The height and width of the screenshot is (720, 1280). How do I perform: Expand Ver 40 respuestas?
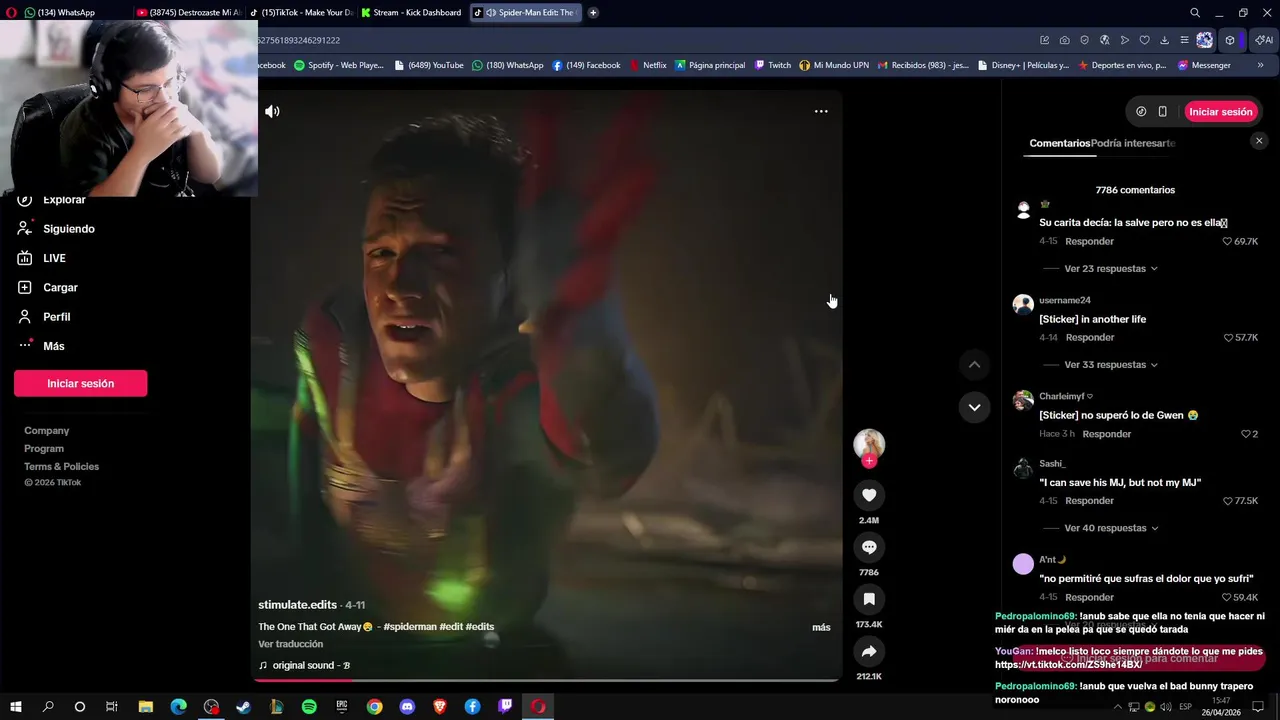click(x=1111, y=528)
